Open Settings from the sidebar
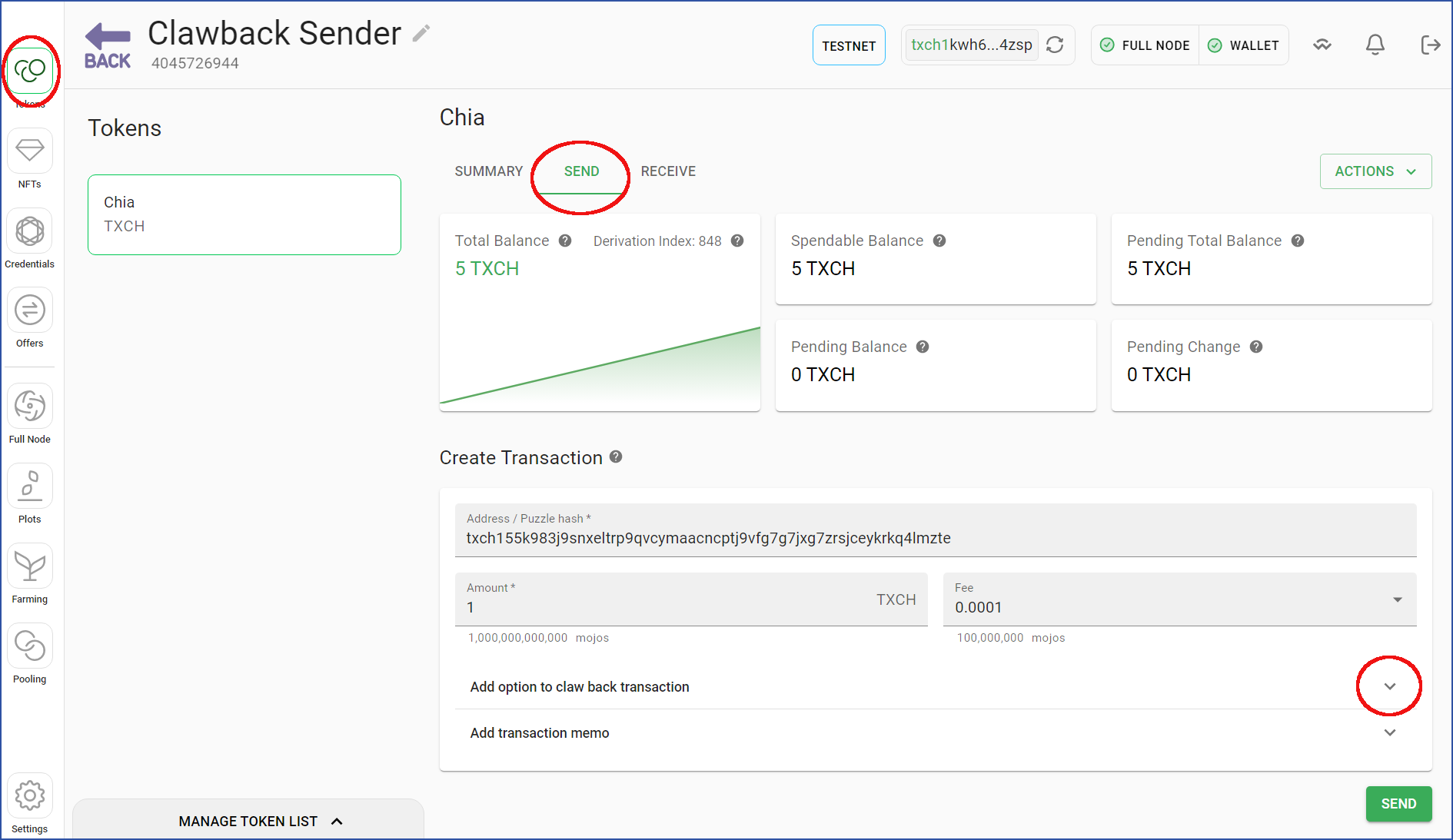The image size is (1453, 840). coord(30,795)
